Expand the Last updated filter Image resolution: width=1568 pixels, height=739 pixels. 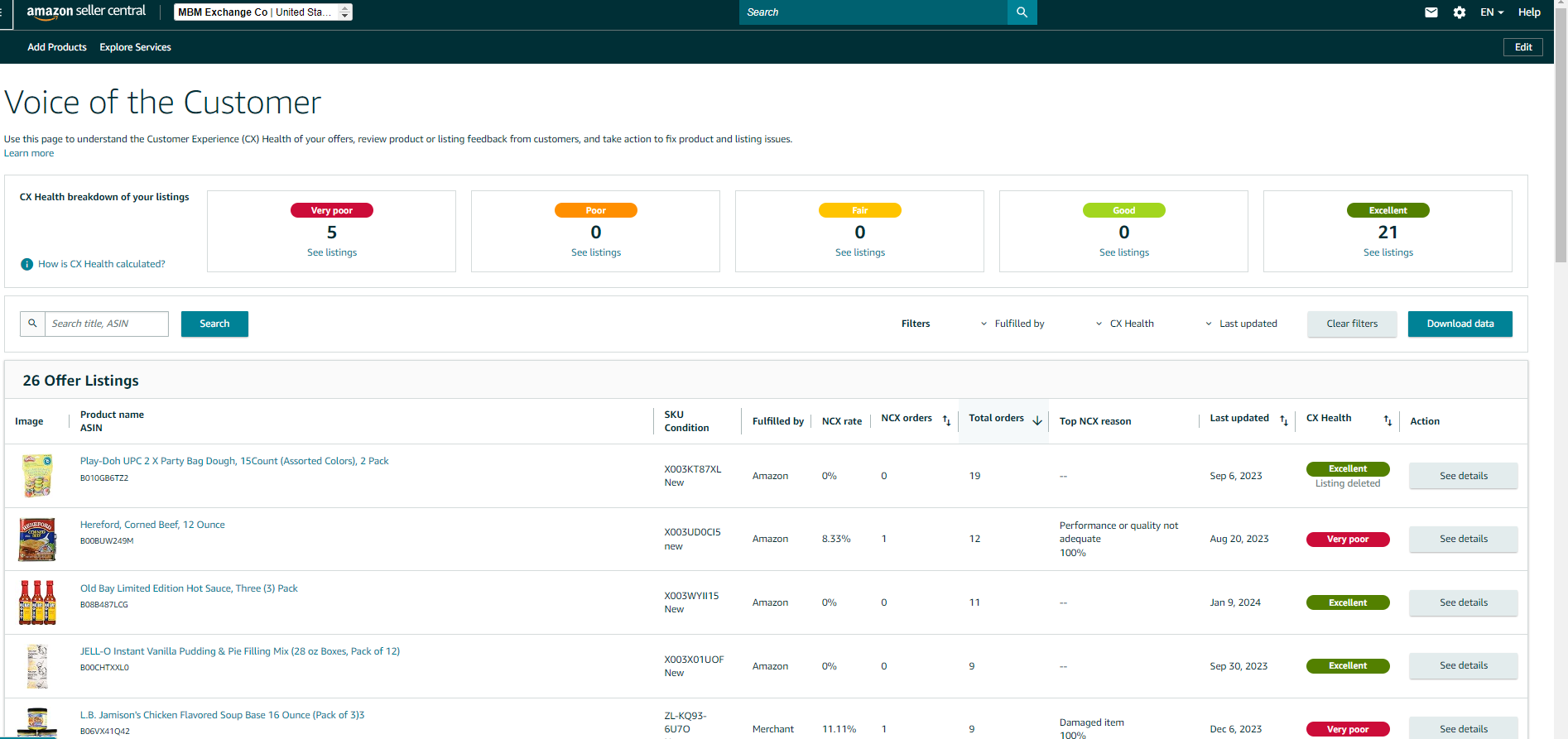[x=1241, y=324]
